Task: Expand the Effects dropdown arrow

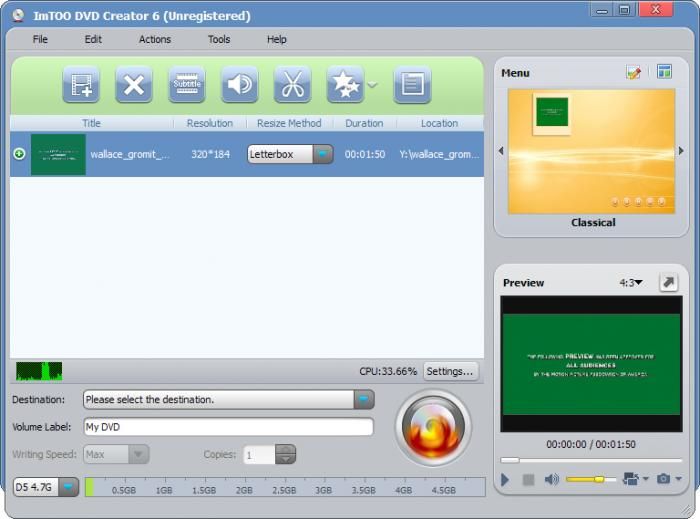Action: tap(372, 84)
